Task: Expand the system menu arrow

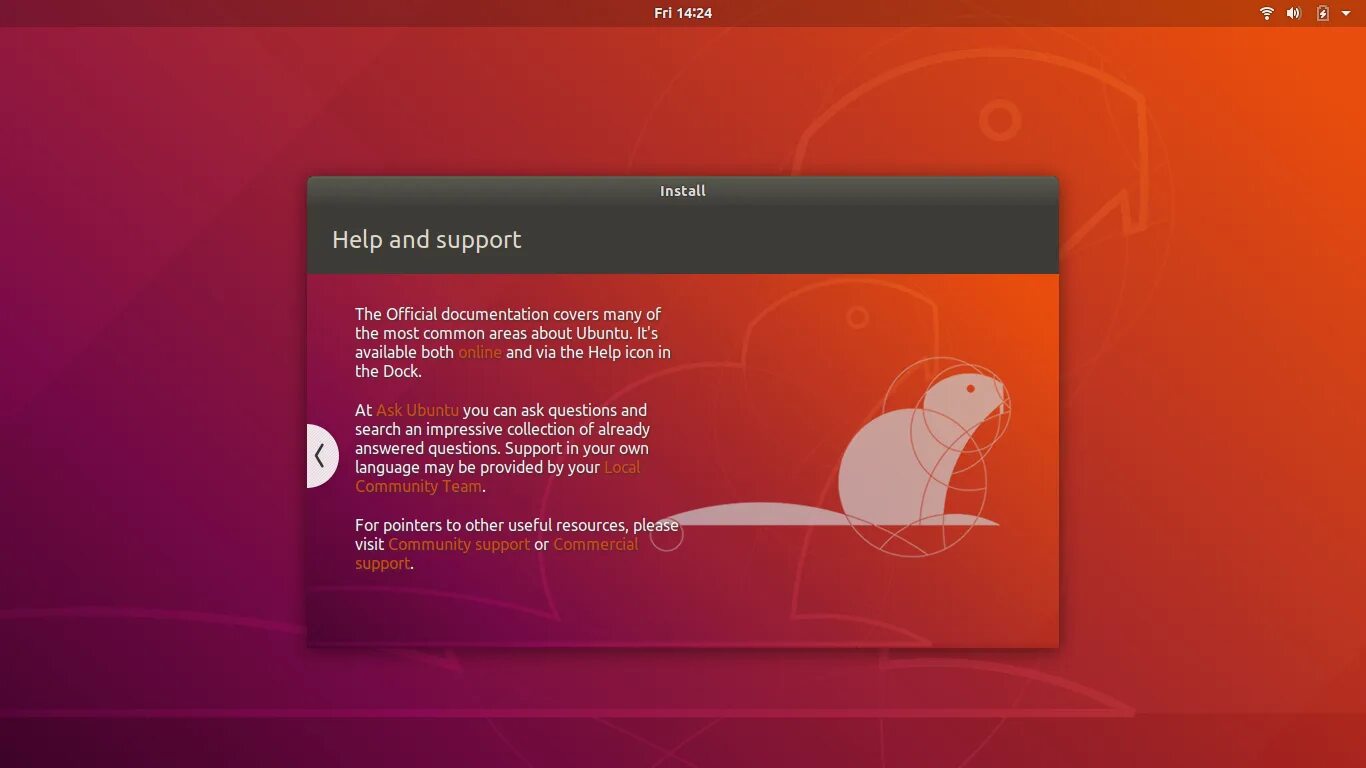Action: pyautogui.click(x=1346, y=13)
